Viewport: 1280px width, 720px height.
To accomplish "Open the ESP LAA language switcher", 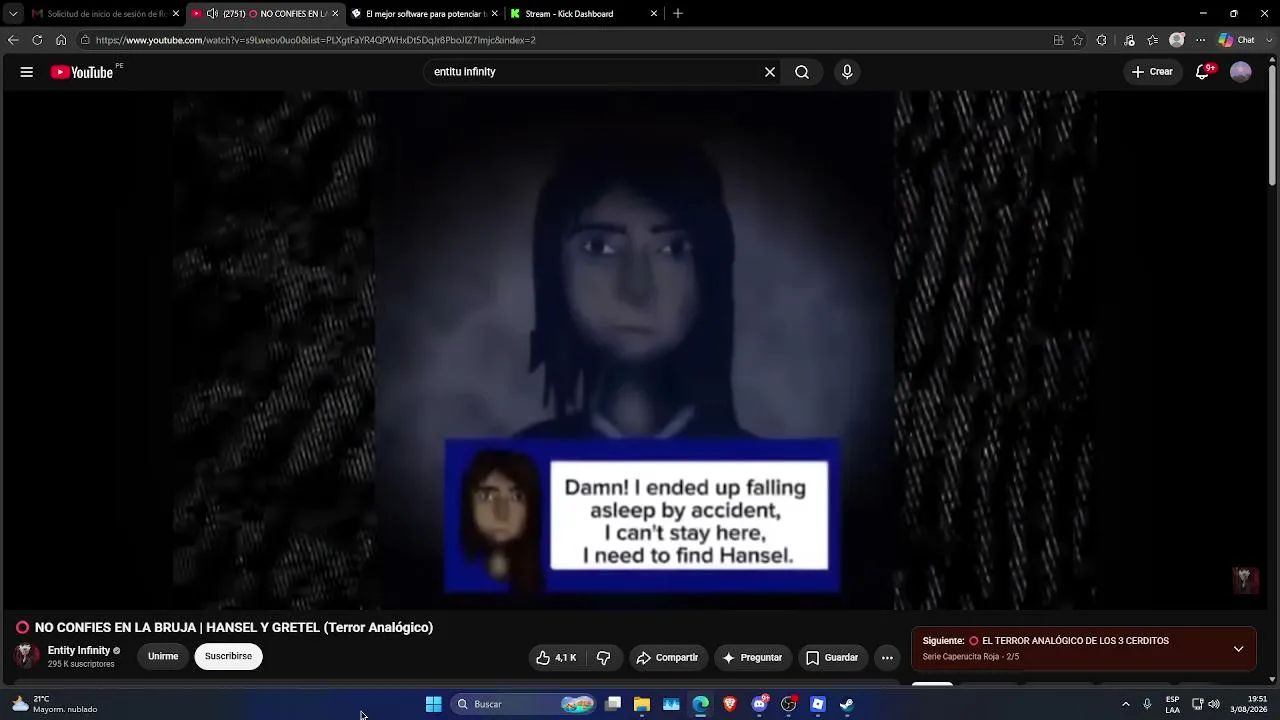I will click(1173, 704).
